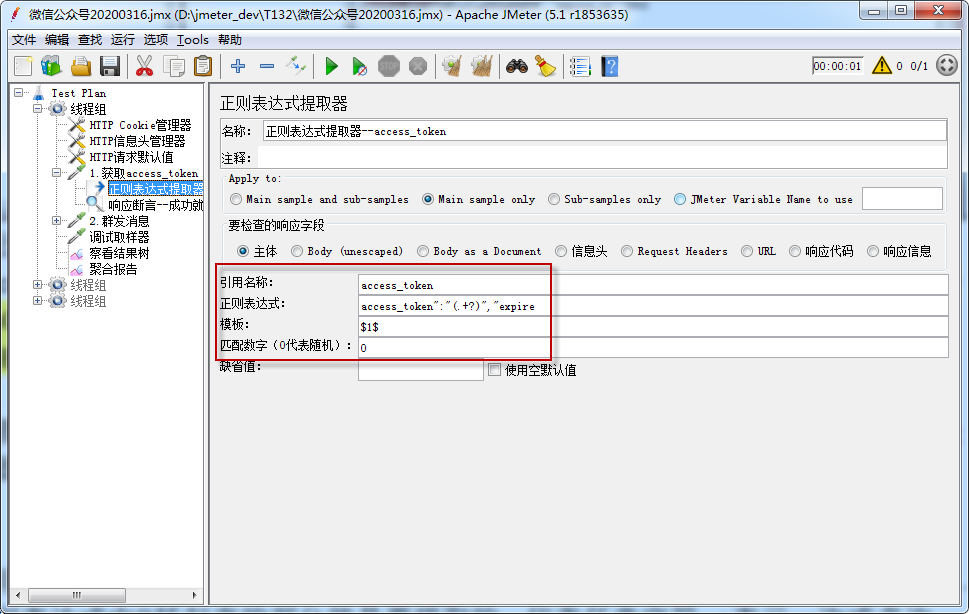Image resolution: width=969 pixels, height=614 pixels.
Task: Click the Clear results broom icon
Action: pos(452,66)
